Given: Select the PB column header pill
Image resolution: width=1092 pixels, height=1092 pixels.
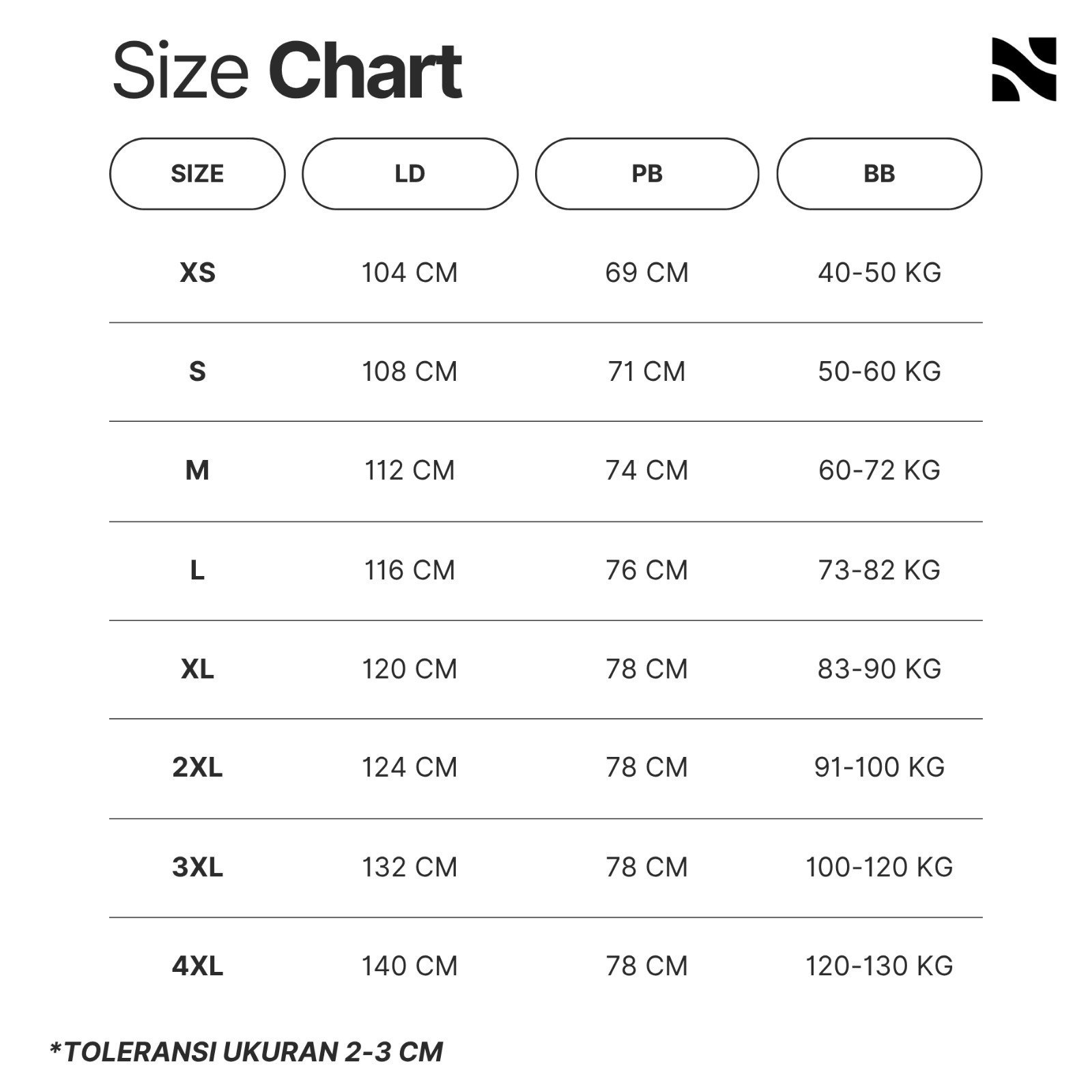Looking at the screenshot, I should click(x=646, y=174).
